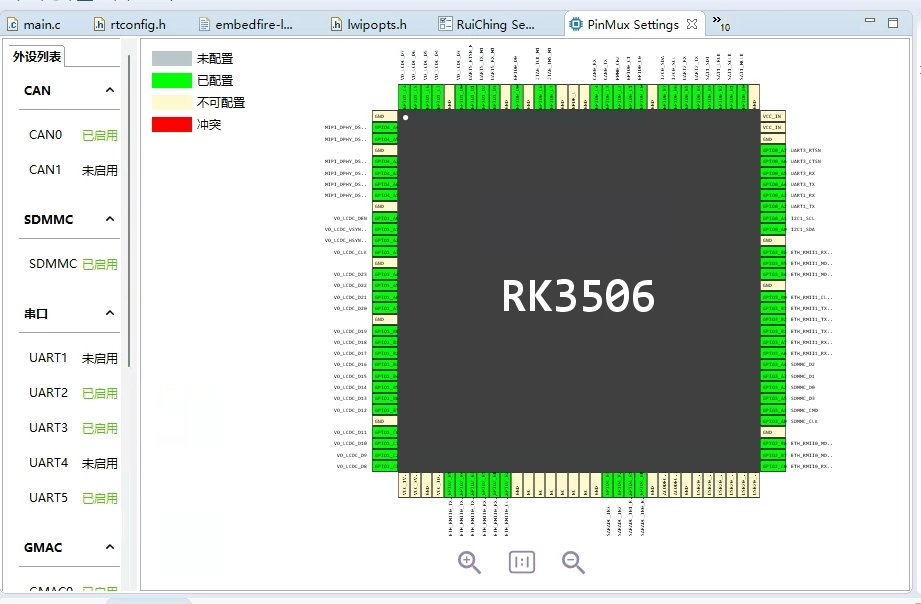Toggle the UART1 未启用 status

[x=99, y=358]
